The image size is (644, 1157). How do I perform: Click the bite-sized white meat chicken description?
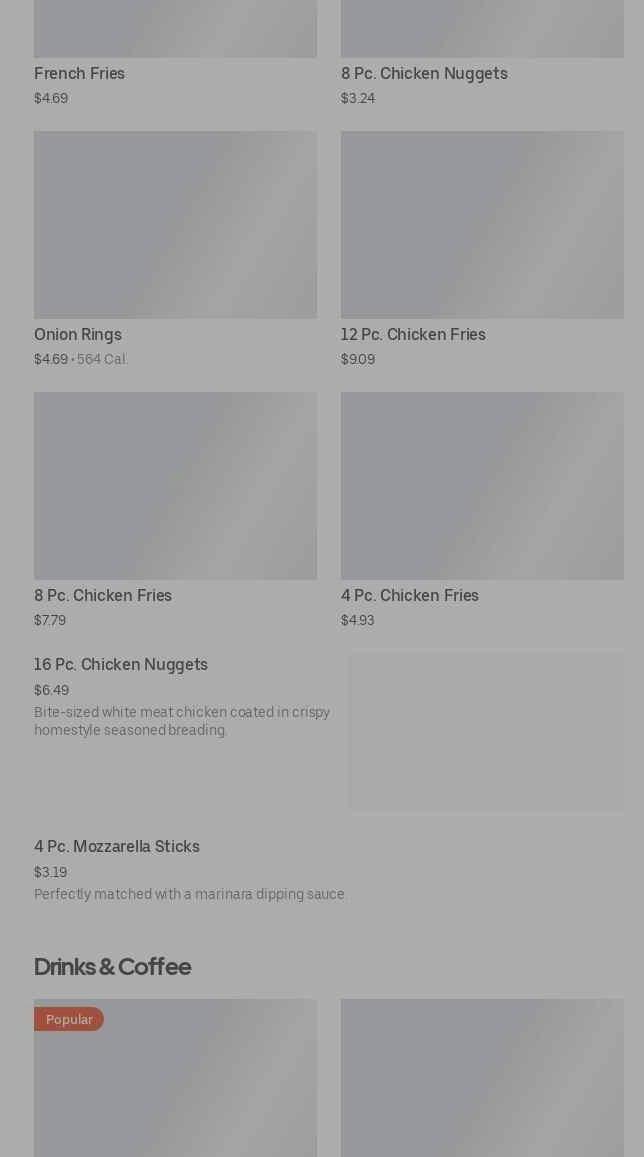pos(182,721)
